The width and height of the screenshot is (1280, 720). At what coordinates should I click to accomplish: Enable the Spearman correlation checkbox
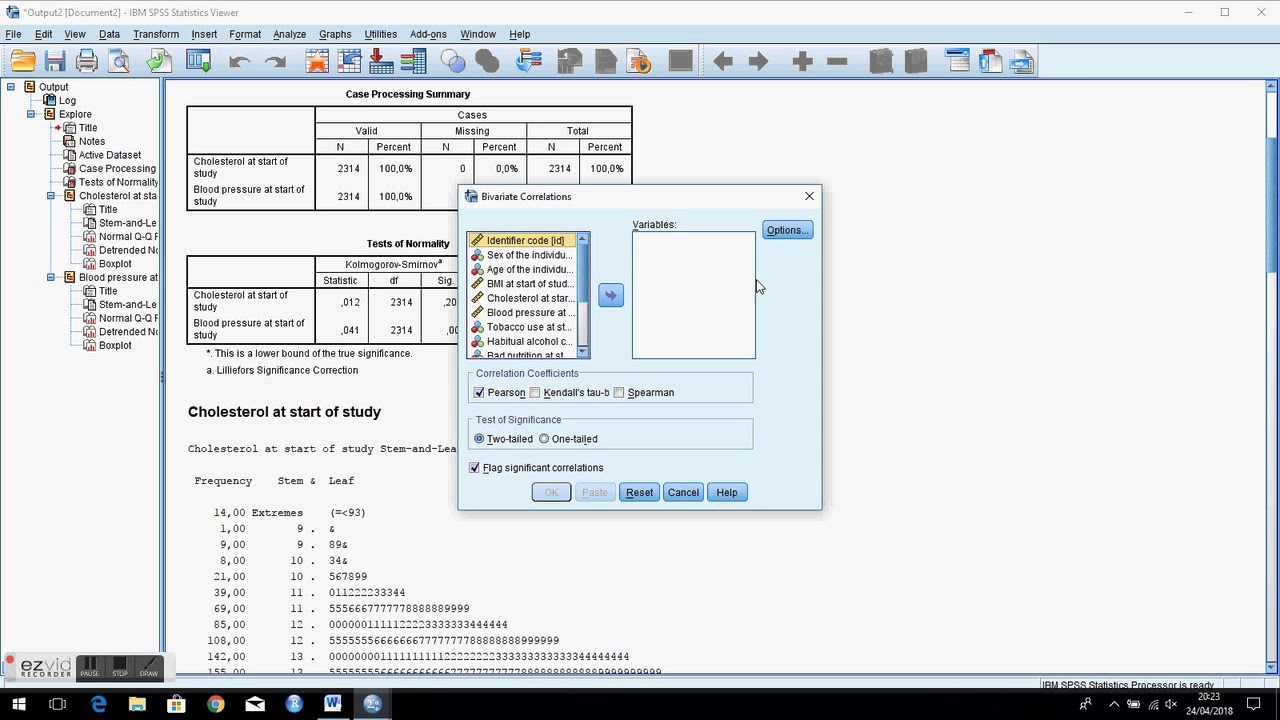pos(619,393)
